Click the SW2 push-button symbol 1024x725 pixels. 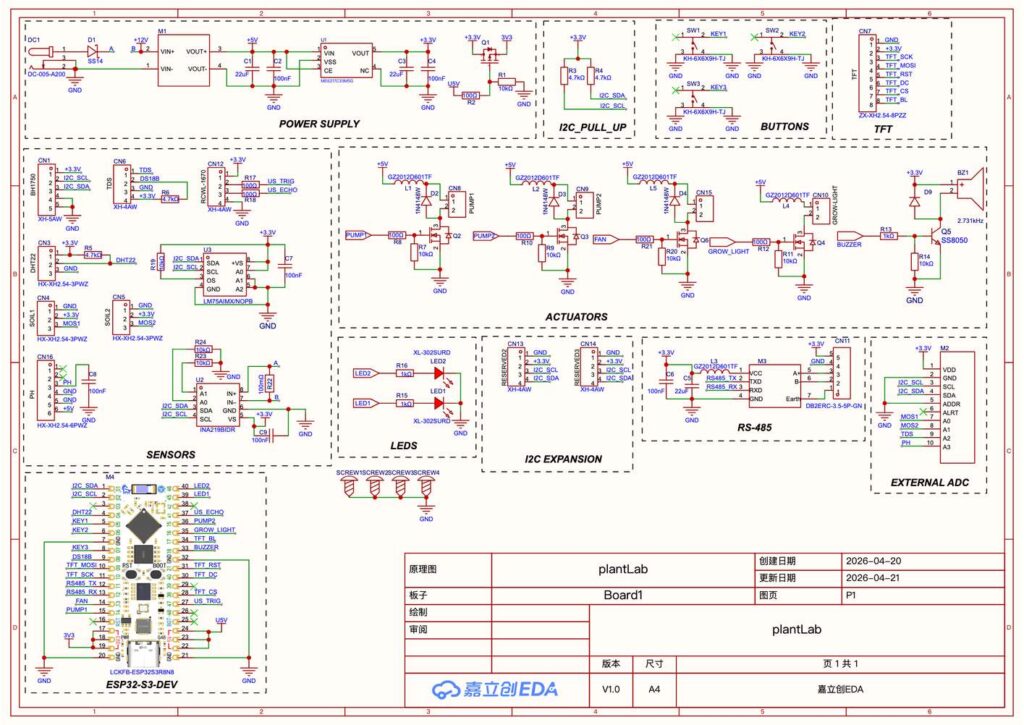pyautogui.click(x=773, y=48)
